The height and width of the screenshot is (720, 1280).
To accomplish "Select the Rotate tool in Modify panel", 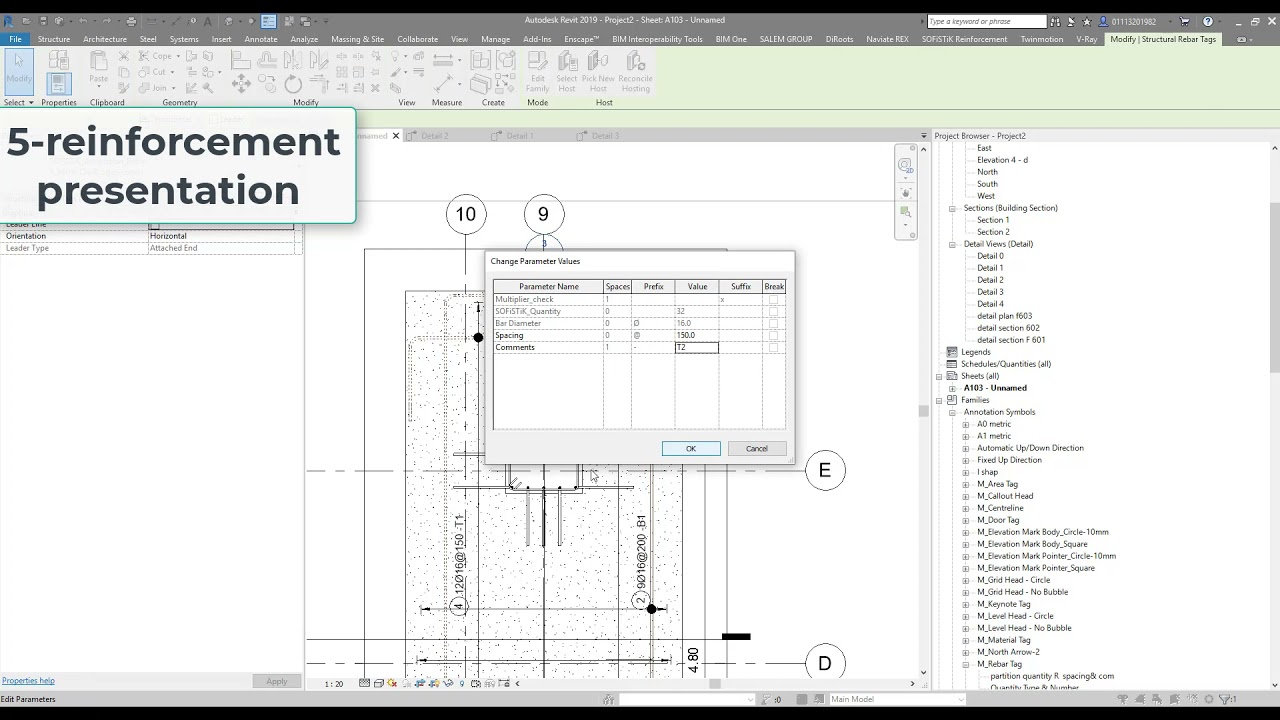I will (293, 86).
